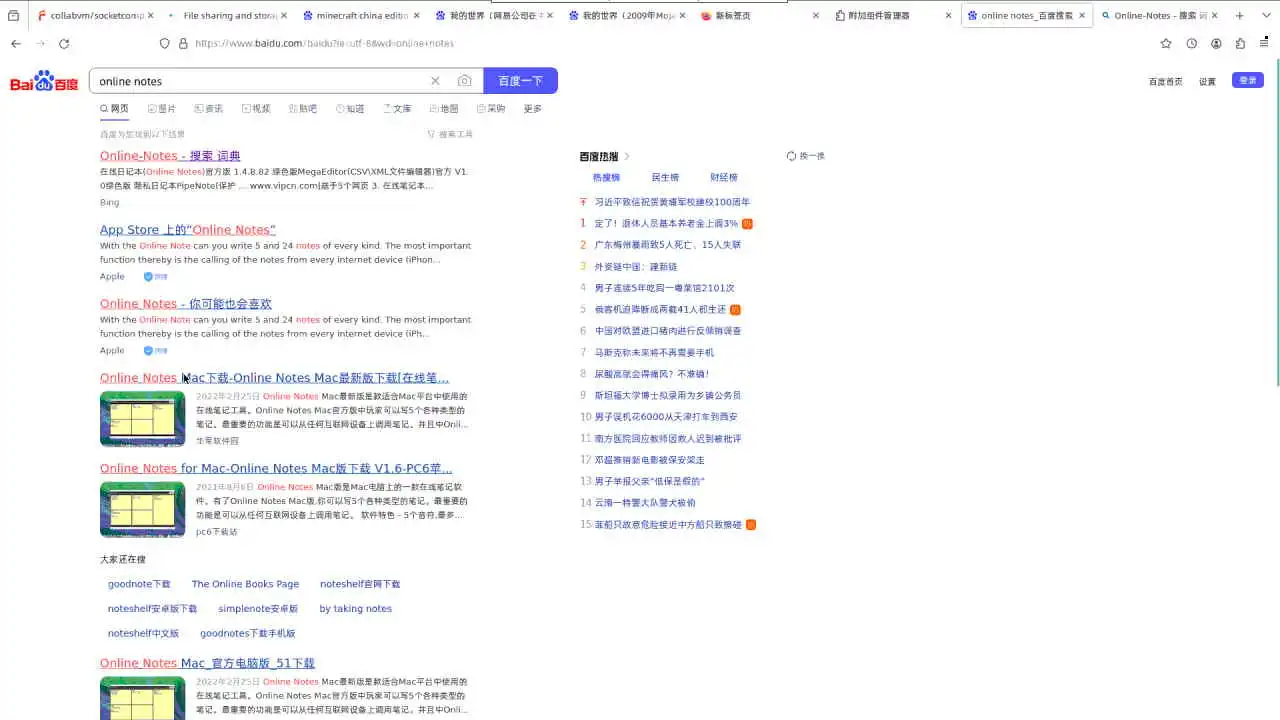
Task: Open hot topic 外资链中国: 建新链
Action: 636,266
